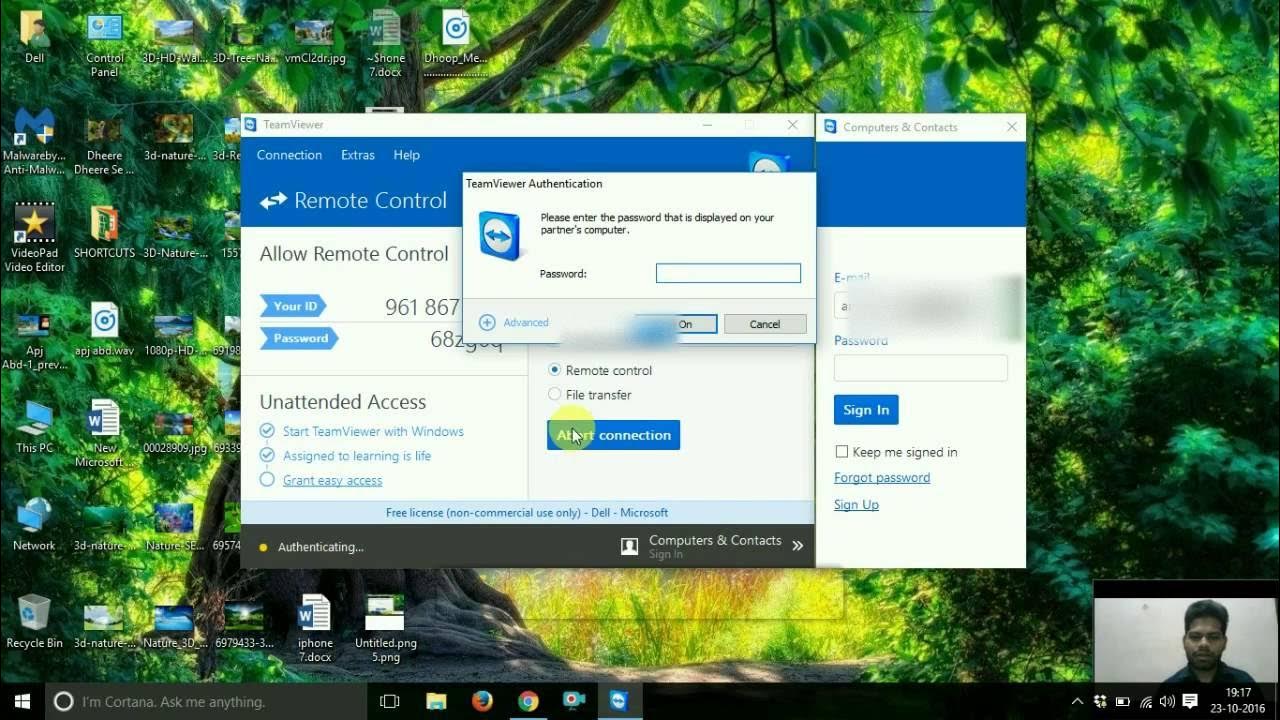Open File Explorer from the taskbar
This screenshot has height=720, width=1280.
pos(437,702)
